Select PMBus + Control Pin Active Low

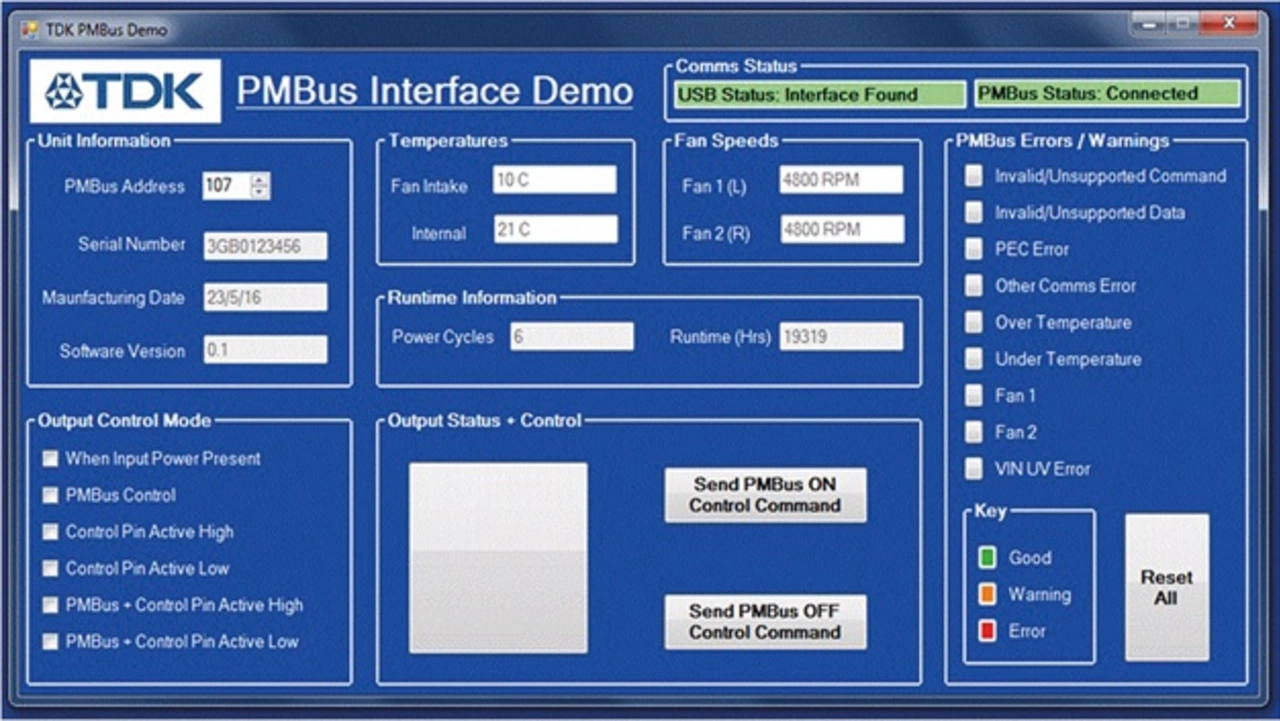click(50, 642)
